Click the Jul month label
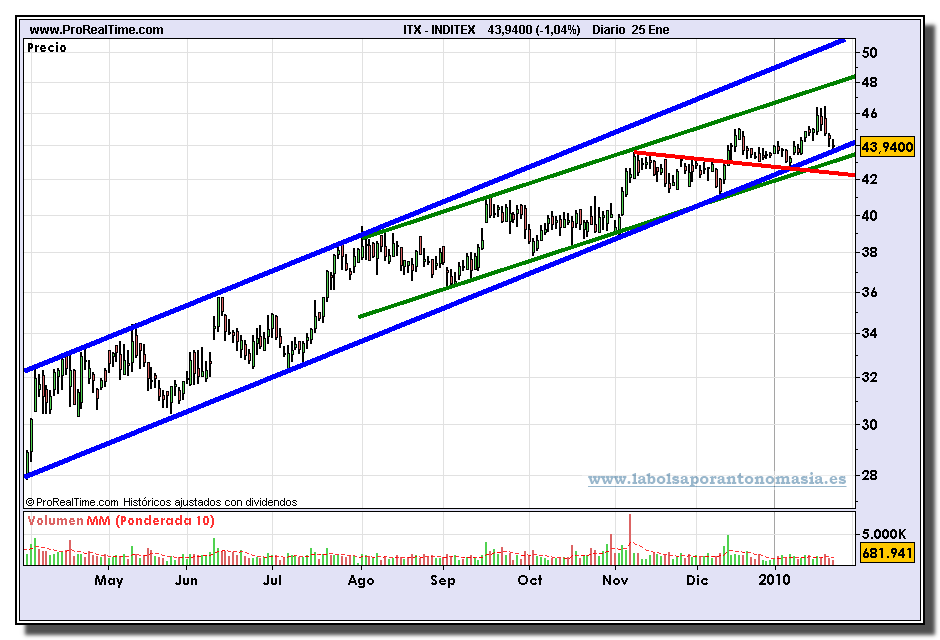 click(272, 580)
